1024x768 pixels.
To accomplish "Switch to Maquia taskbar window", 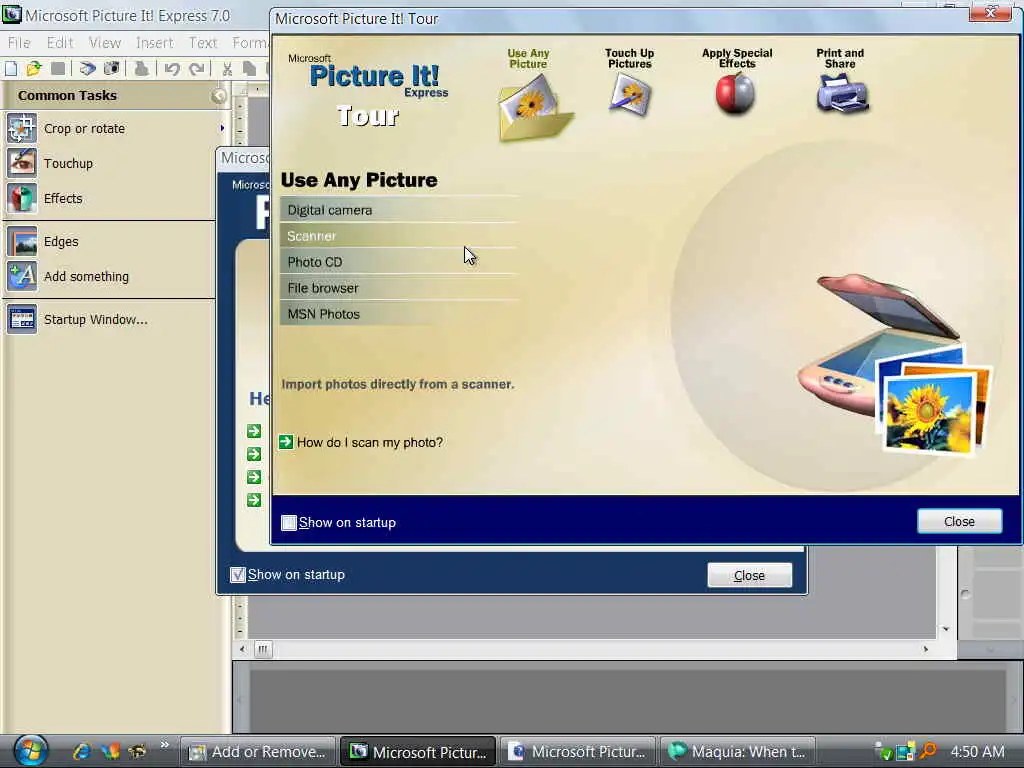I will coord(738,752).
